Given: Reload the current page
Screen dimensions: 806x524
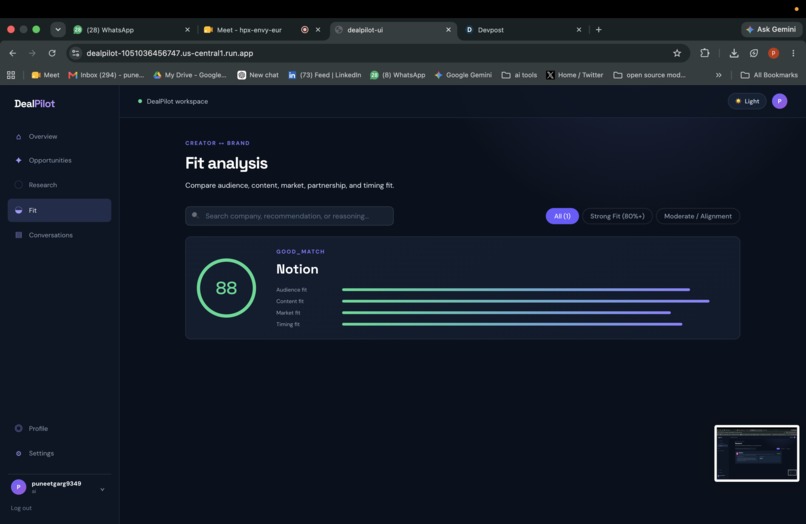Looking at the screenshot, I should click(x=52, y=53).
